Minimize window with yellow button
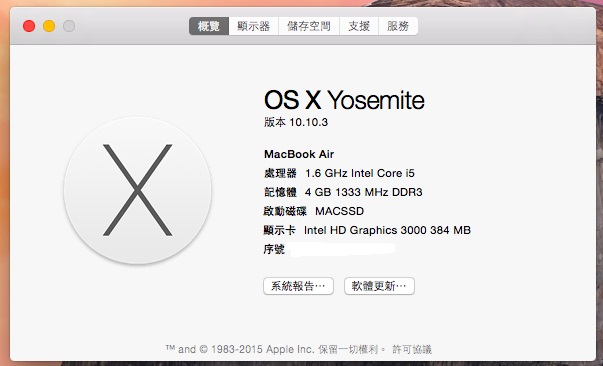 click(x=49, y=26)
